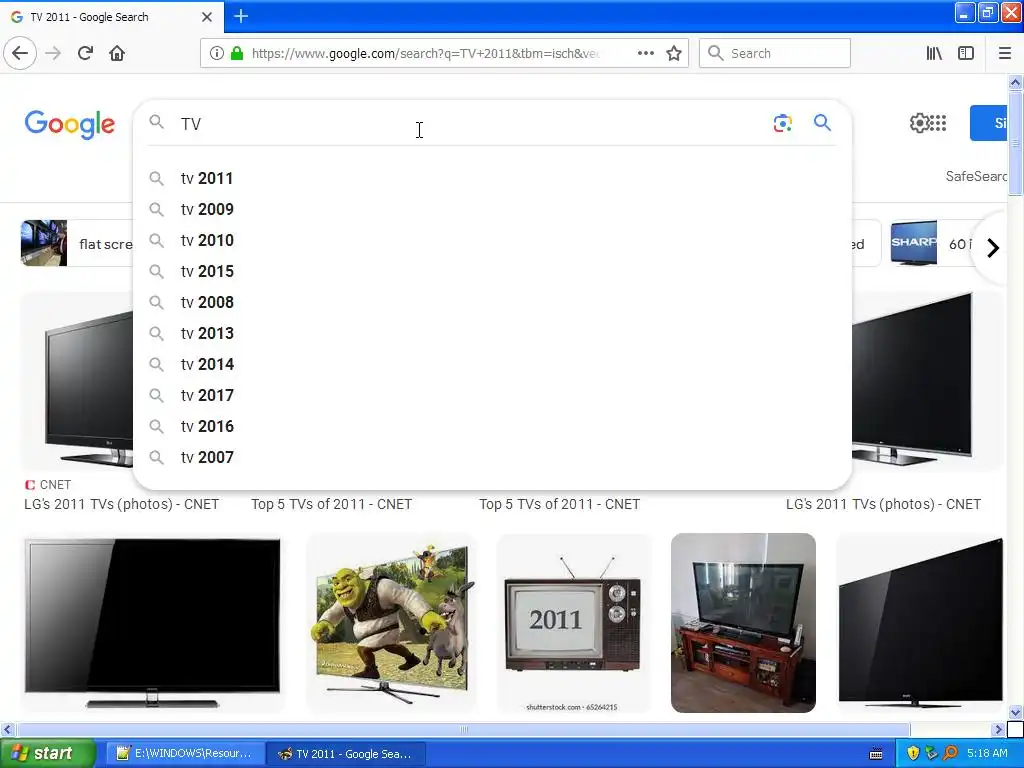Click the scroll down arrow
This screenshot has height=768, width=1024.
1015,712
